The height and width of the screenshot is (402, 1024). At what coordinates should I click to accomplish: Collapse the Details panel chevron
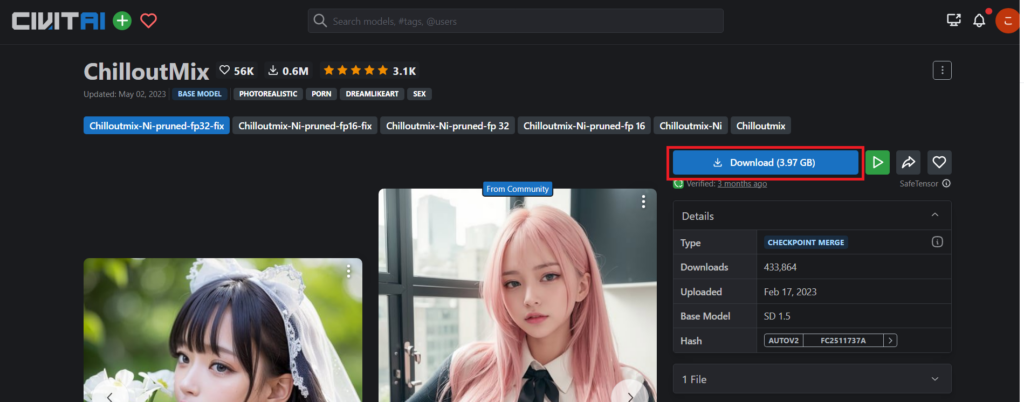[x=935, y=215]
